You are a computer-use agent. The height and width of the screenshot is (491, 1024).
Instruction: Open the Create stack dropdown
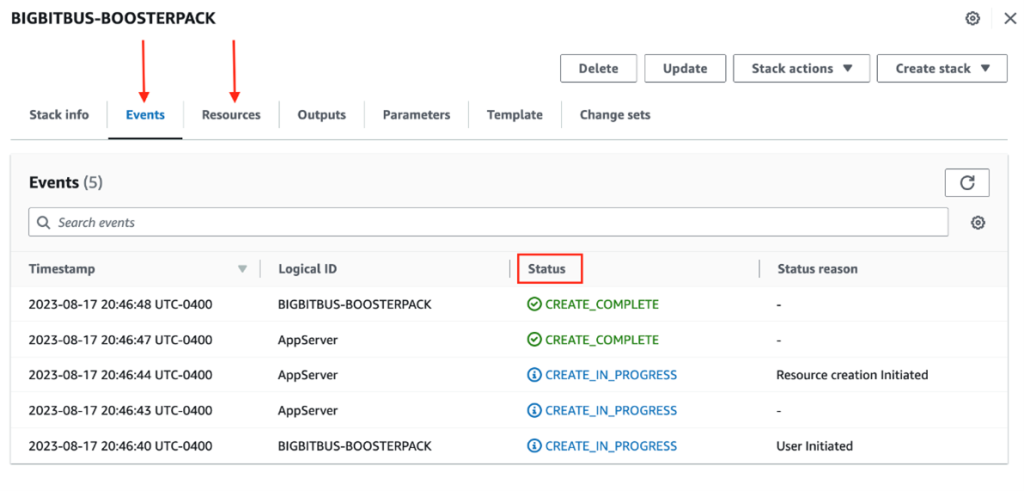click(941, 69)
